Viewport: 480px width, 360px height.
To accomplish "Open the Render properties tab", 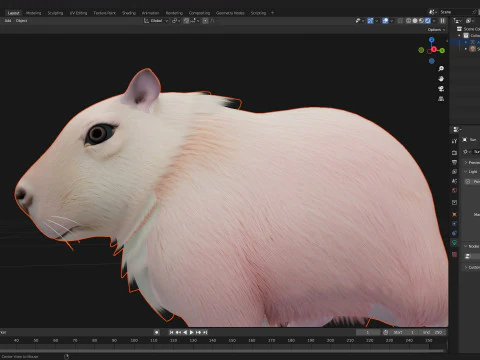I will [454, 153].
